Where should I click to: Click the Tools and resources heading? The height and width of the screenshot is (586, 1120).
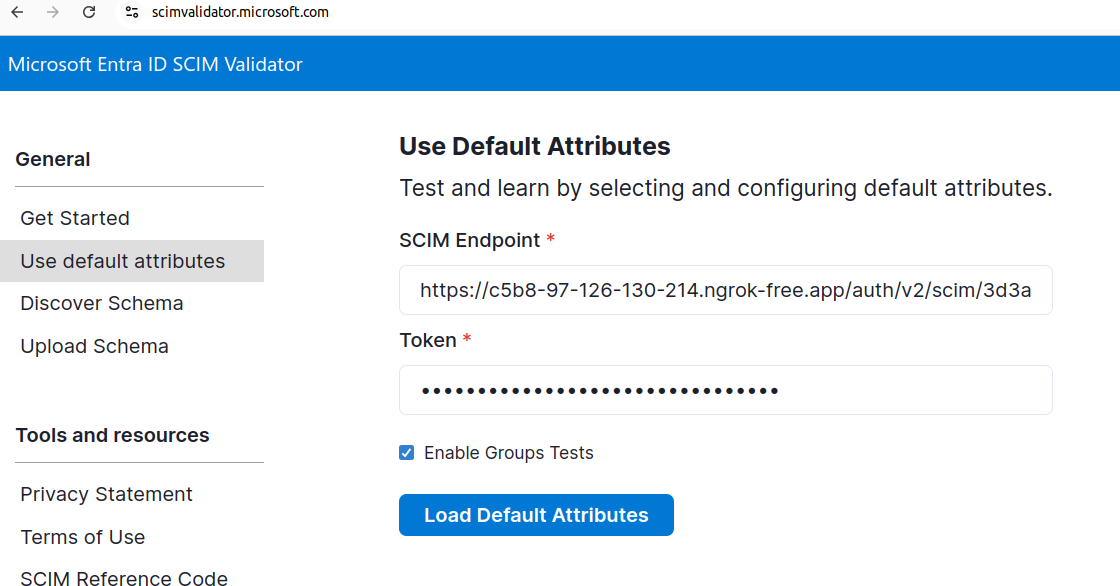(x=112, y=435)
